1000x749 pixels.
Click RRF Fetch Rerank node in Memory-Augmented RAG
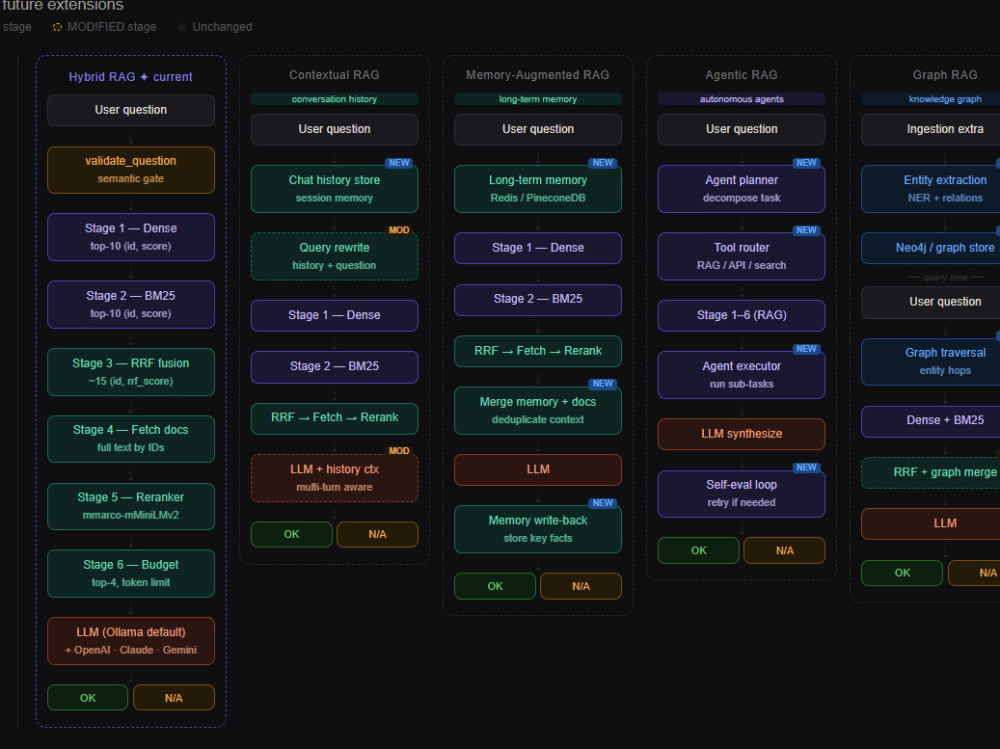point(538,351)
